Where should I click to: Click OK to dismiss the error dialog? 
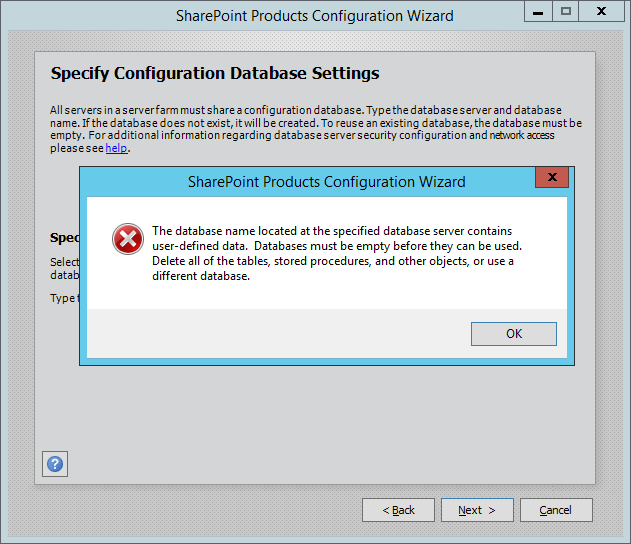click(513, 334)
